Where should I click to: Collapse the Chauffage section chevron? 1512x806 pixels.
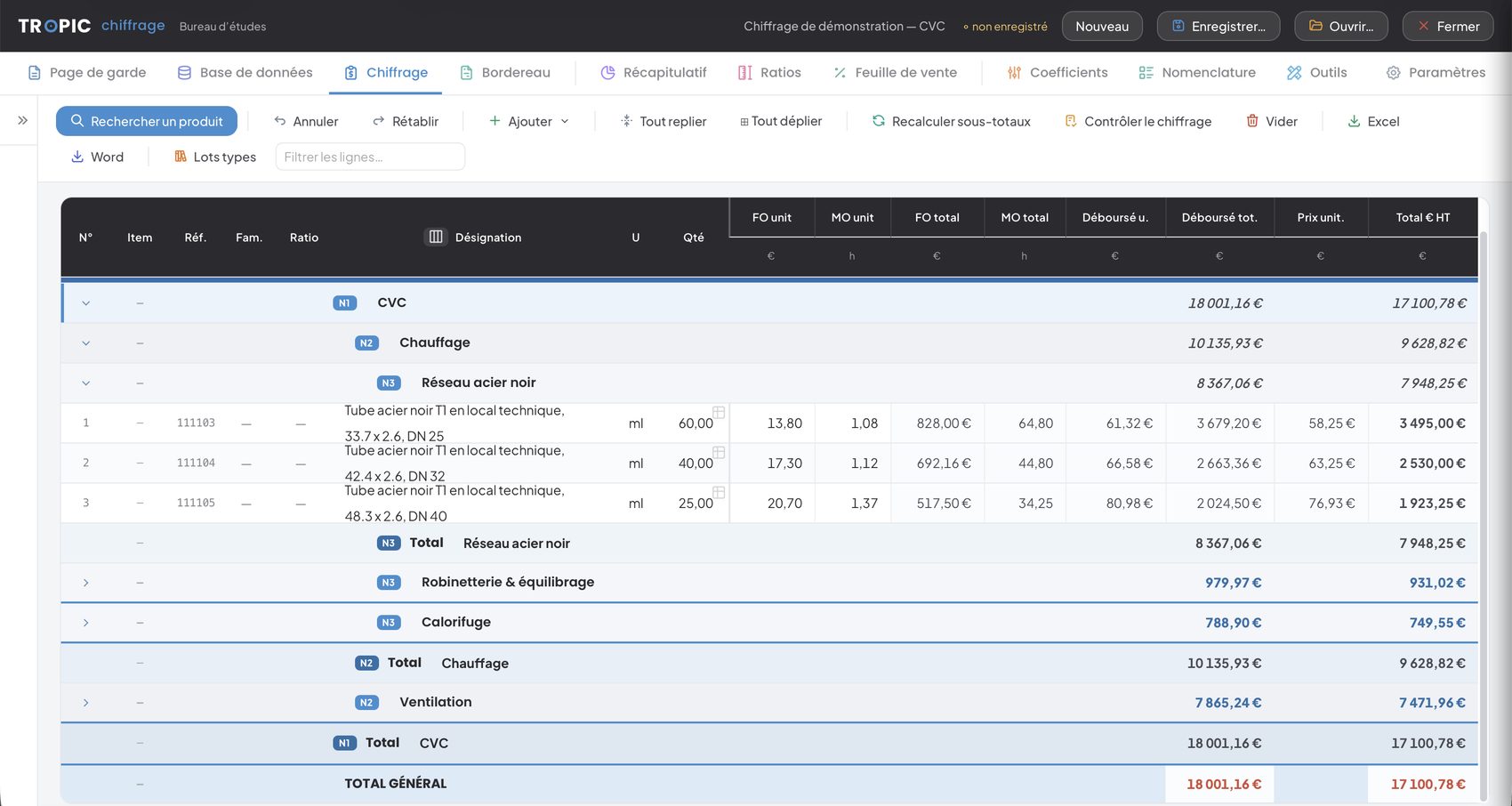coord(86,343)
